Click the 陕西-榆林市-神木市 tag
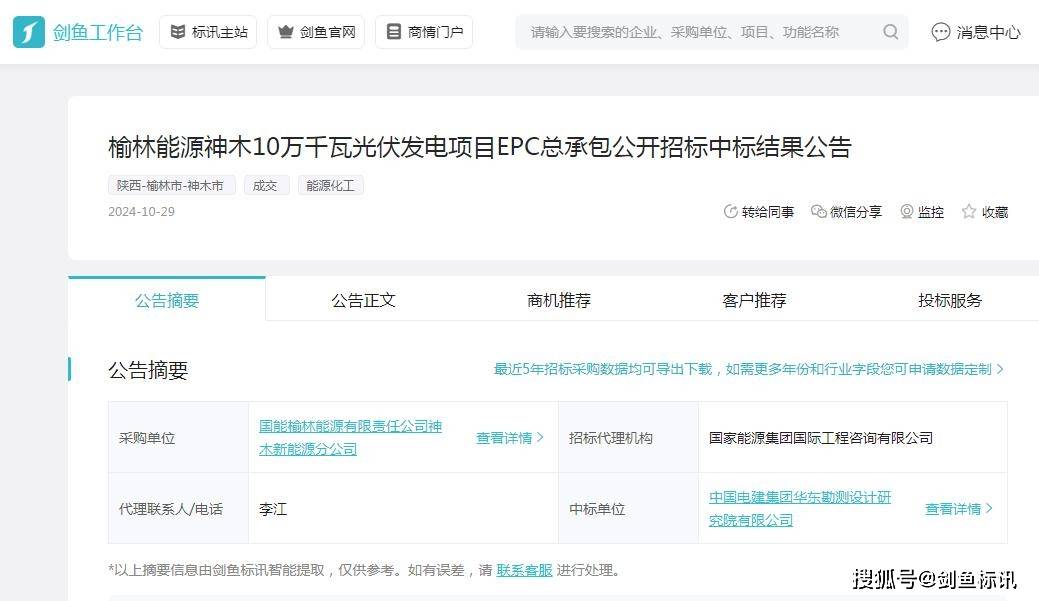Screen dimensions: 1039x601 click(171, 186)
